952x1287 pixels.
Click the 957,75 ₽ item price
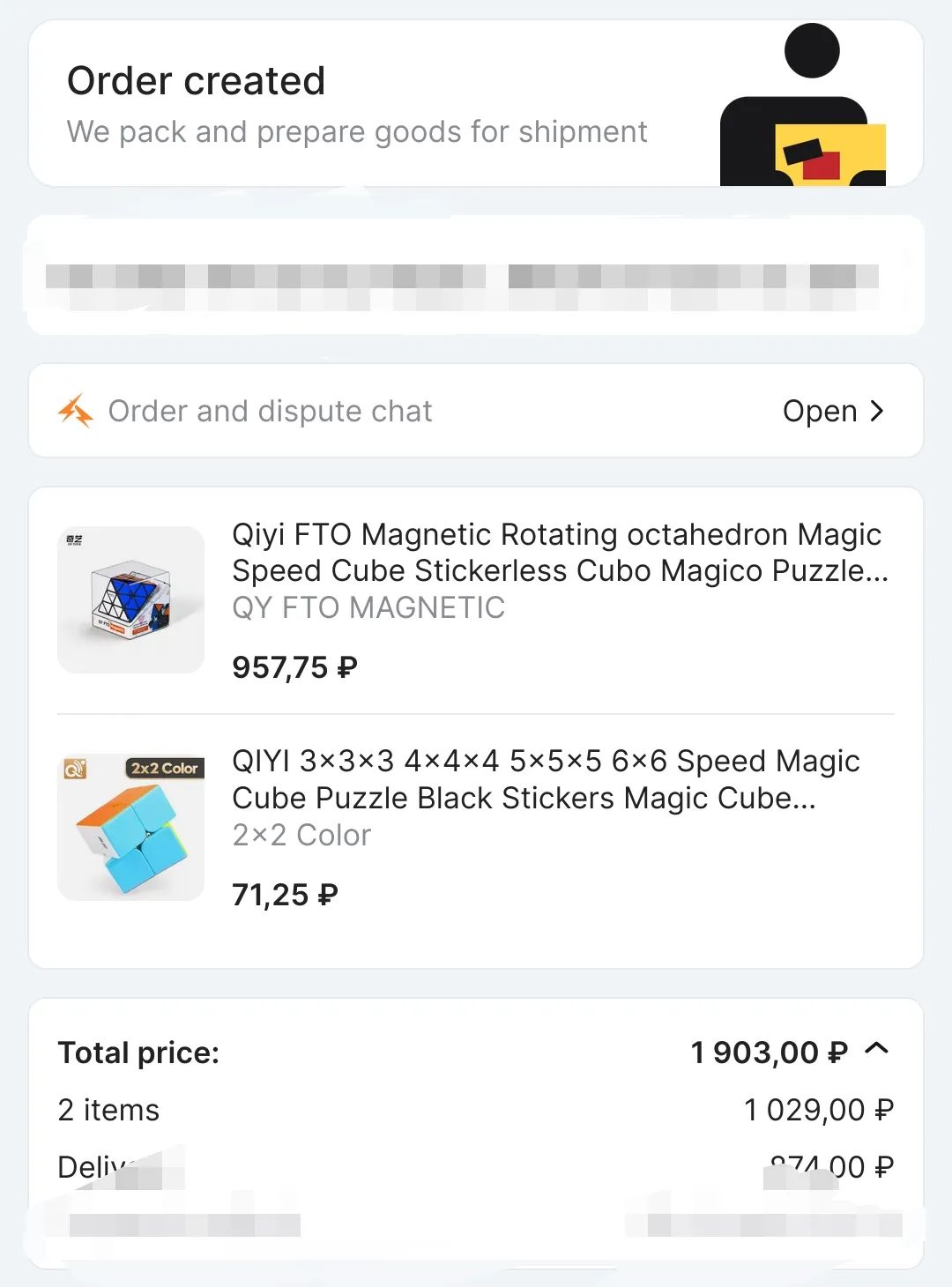coord(294,667)
